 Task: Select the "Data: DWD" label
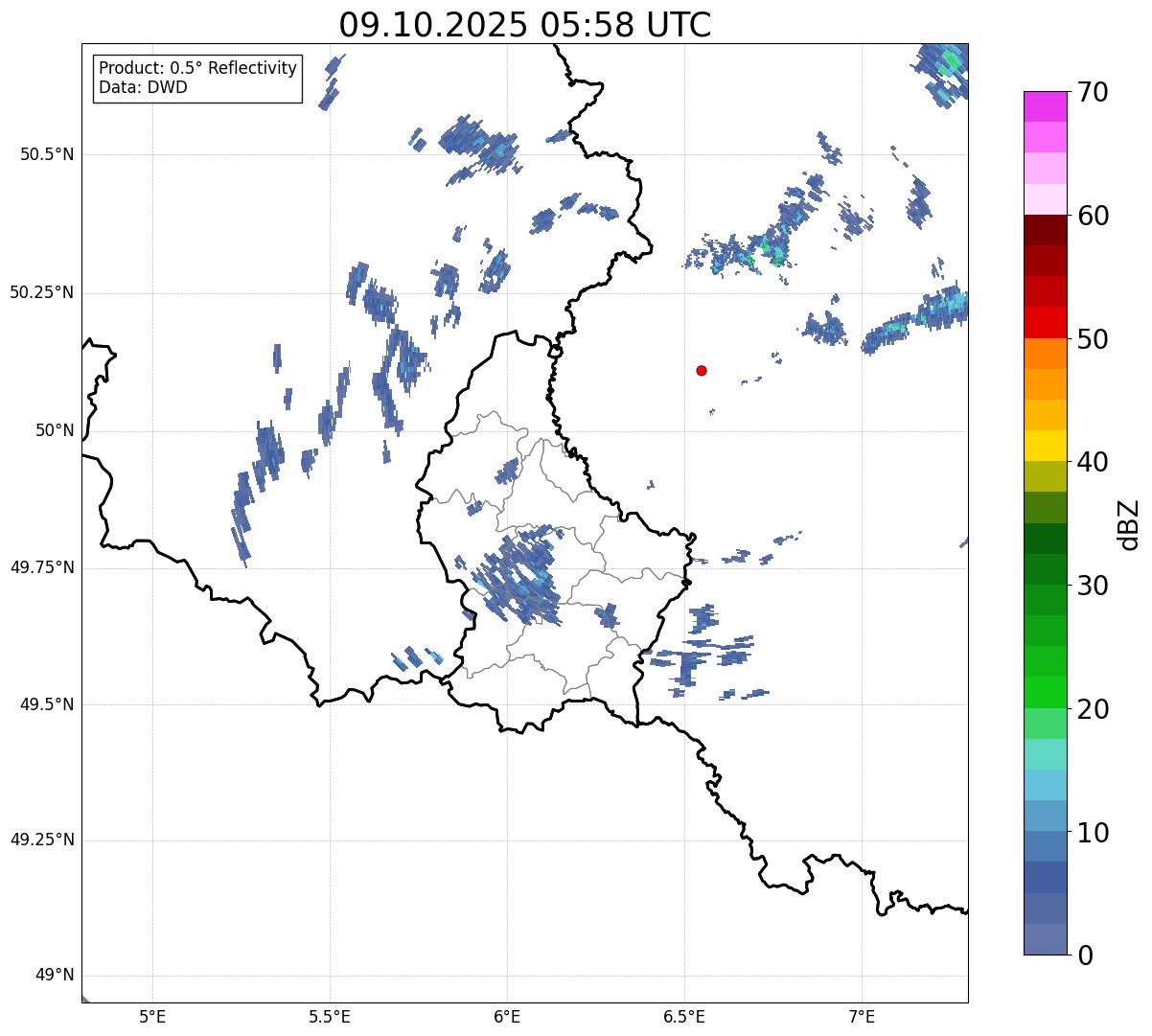coord(143,87)
